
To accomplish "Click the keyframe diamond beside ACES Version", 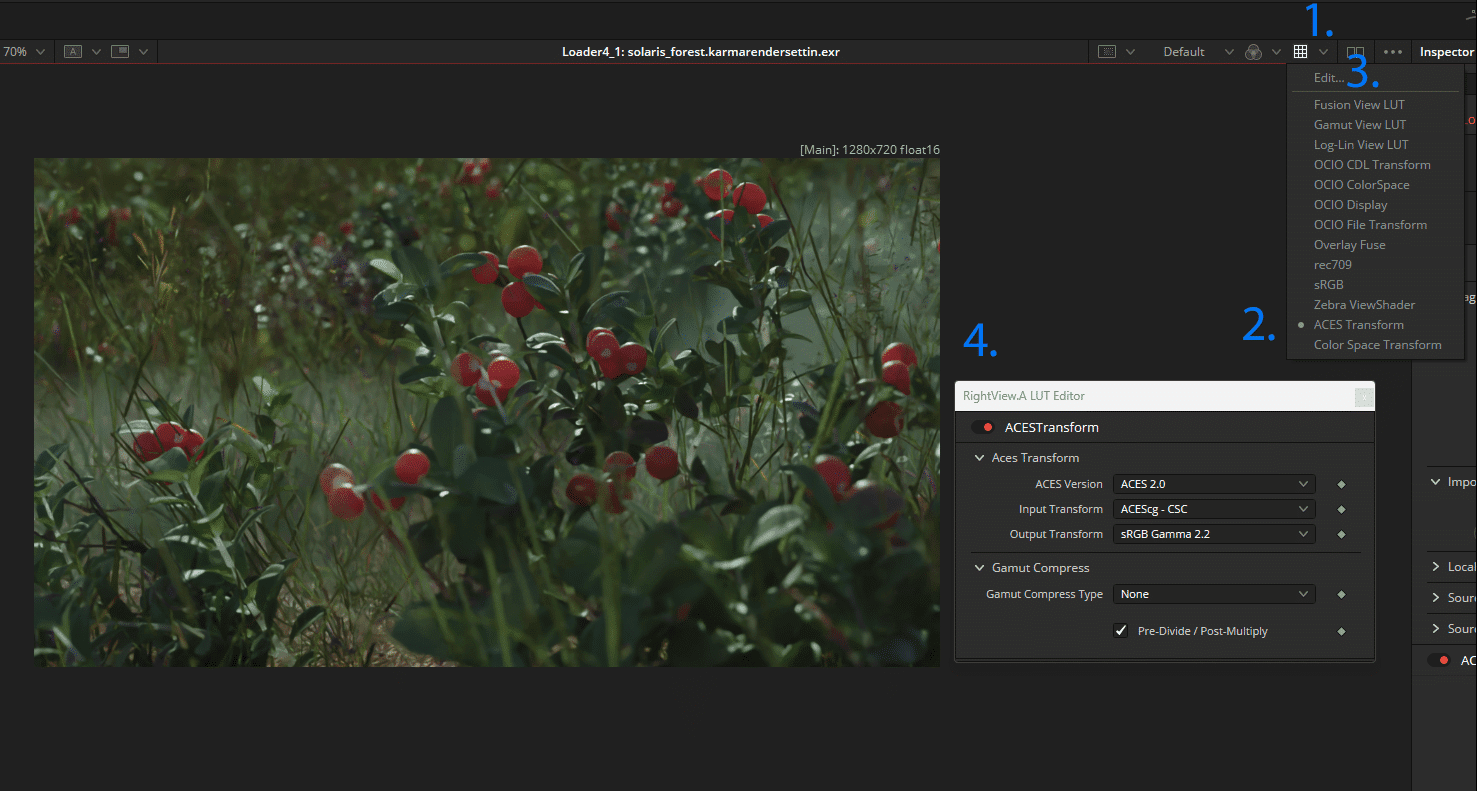I will coord(1341,483).
